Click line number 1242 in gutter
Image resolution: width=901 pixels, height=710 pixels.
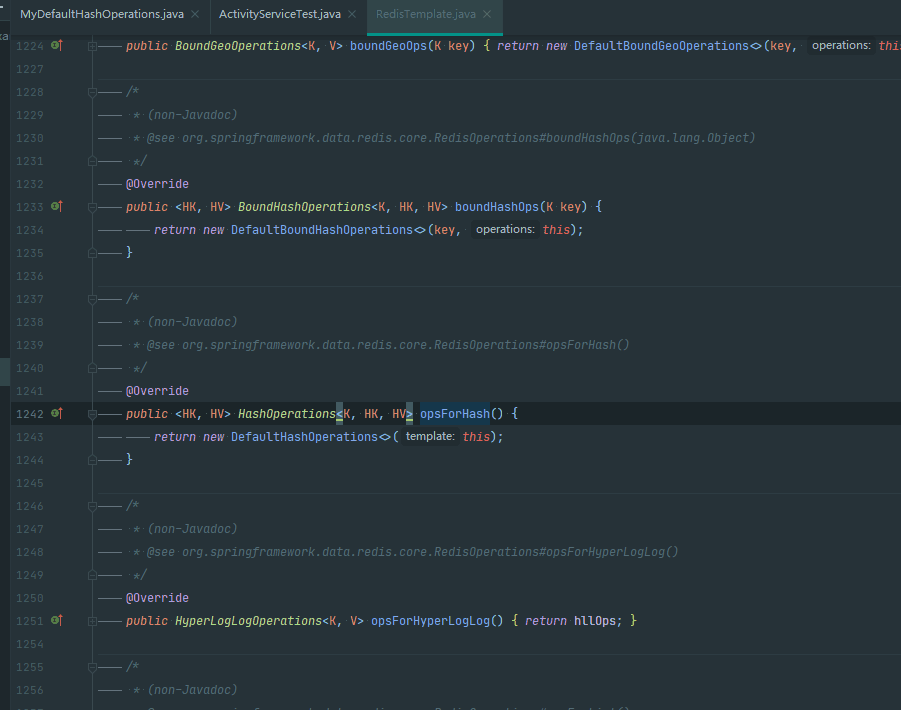(x=29, y=414)
